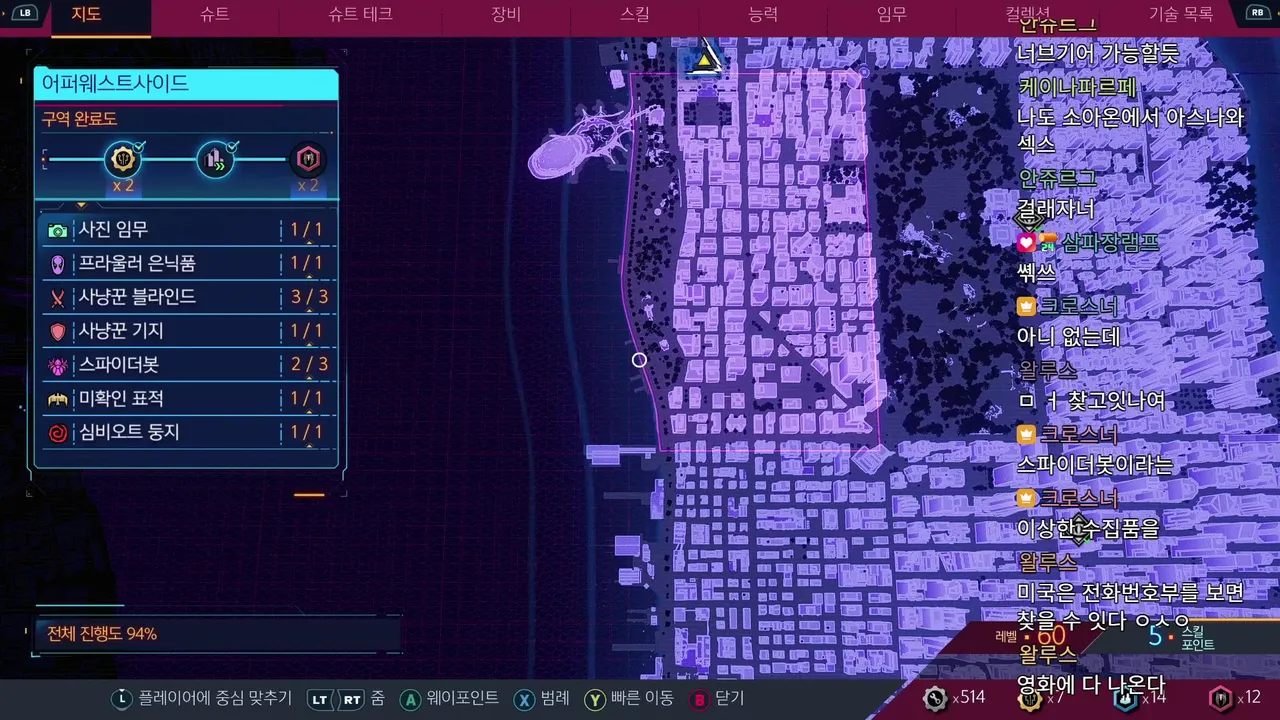
Task: Click the blue X button icon
Action: [524, 700]
